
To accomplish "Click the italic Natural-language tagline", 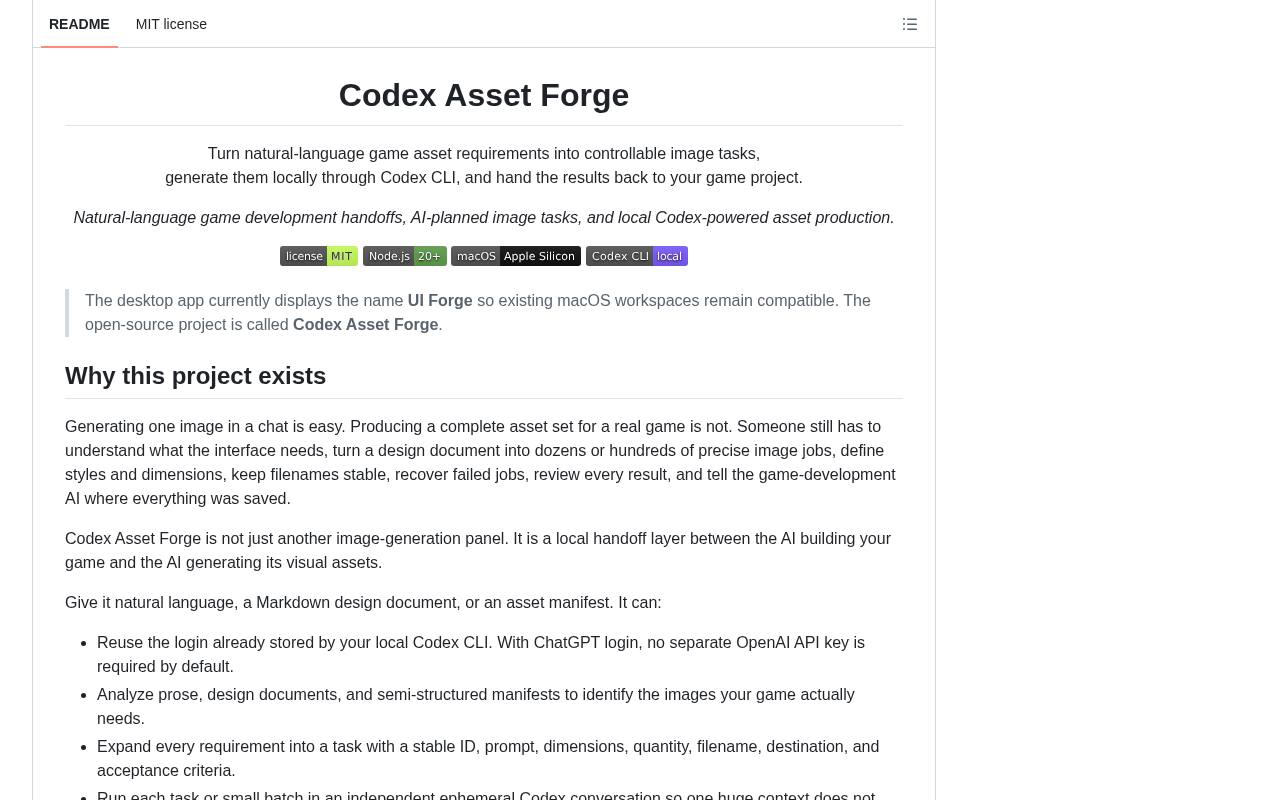I will click(x=484, y=218).
